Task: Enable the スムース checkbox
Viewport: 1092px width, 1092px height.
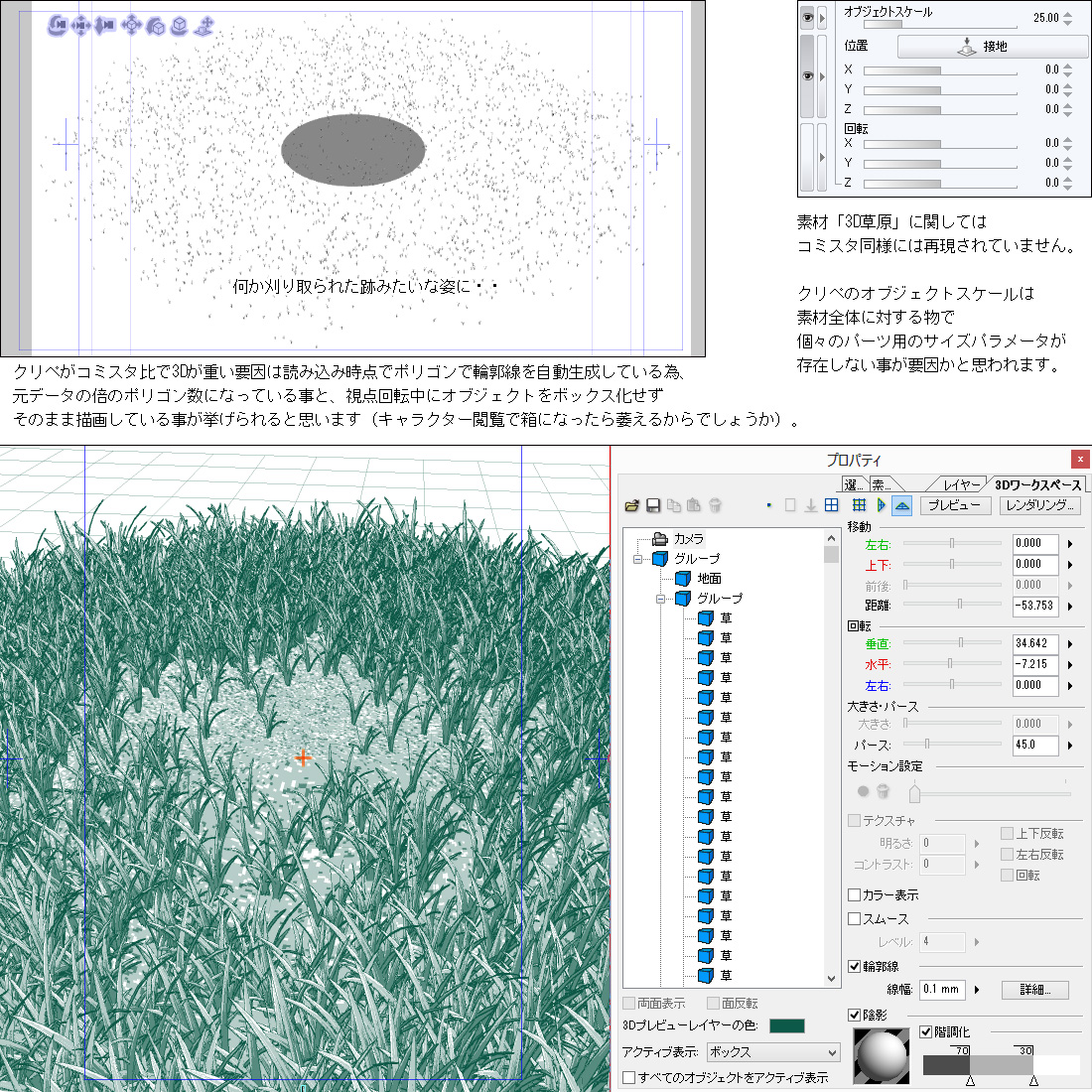Action: pos(854,918)
